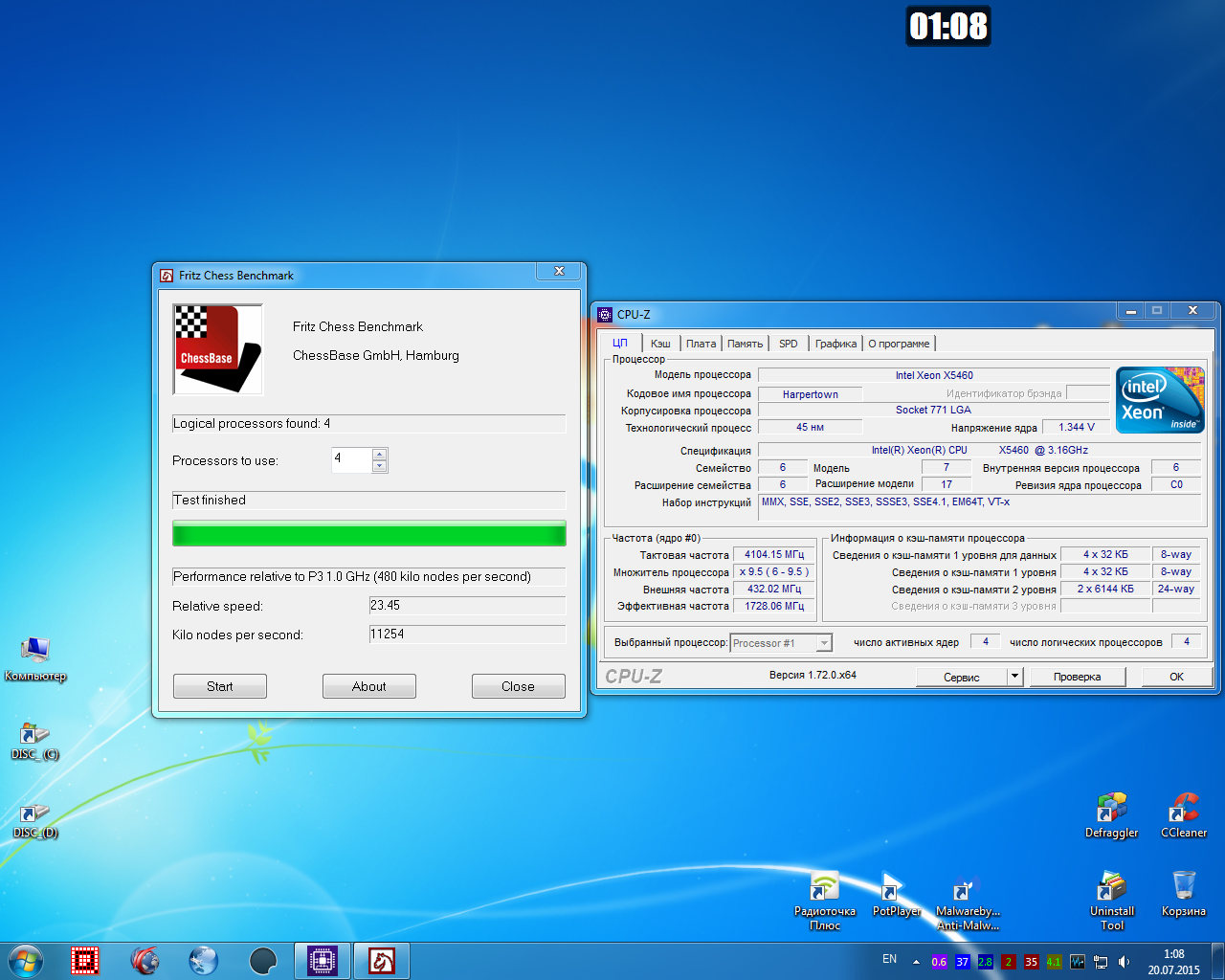Open the О программе tab
1225x980 pixels.
(x=899, y=344)
